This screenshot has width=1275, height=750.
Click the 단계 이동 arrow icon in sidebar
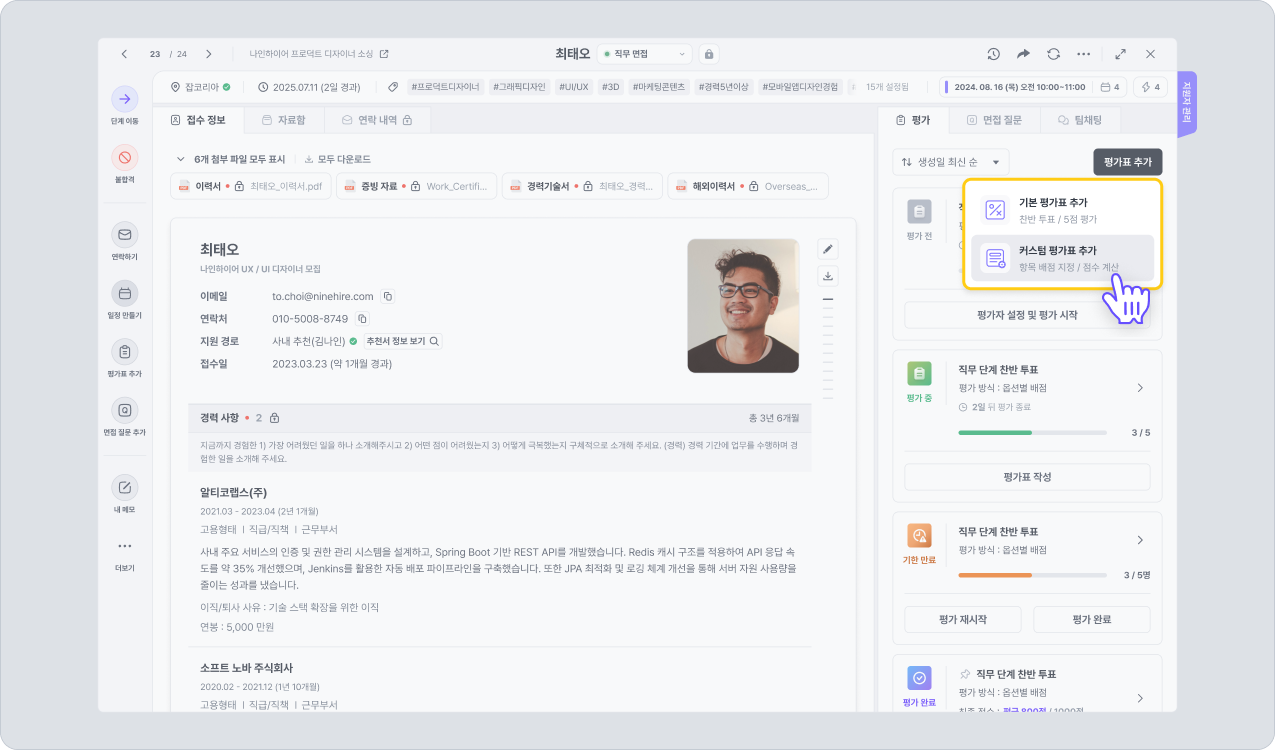coord(125,98)
